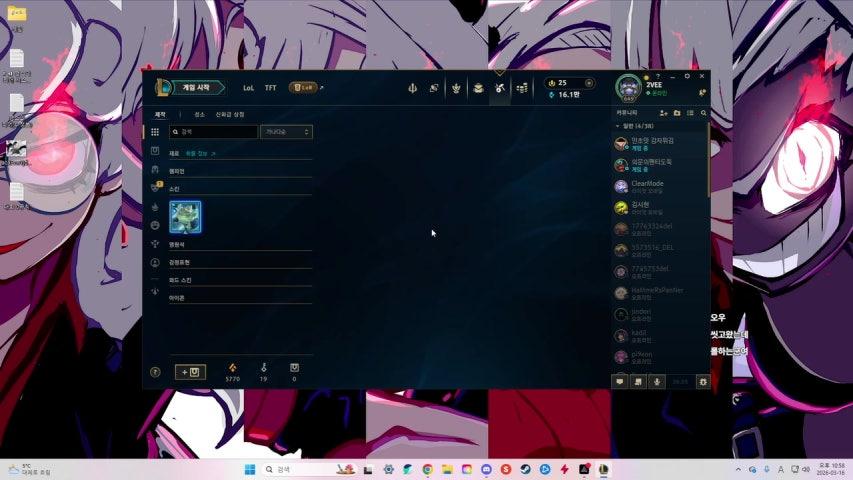Click the Windows taskbar search box

(x=310, y=469)
